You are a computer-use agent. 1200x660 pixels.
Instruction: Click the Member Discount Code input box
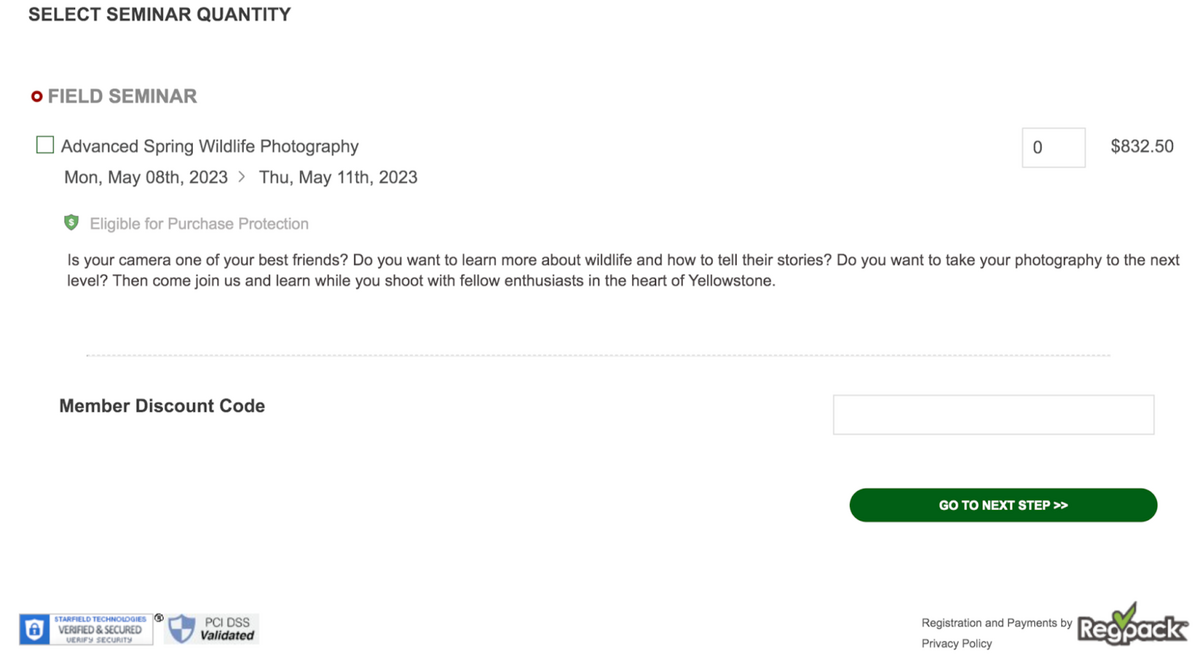993,414
